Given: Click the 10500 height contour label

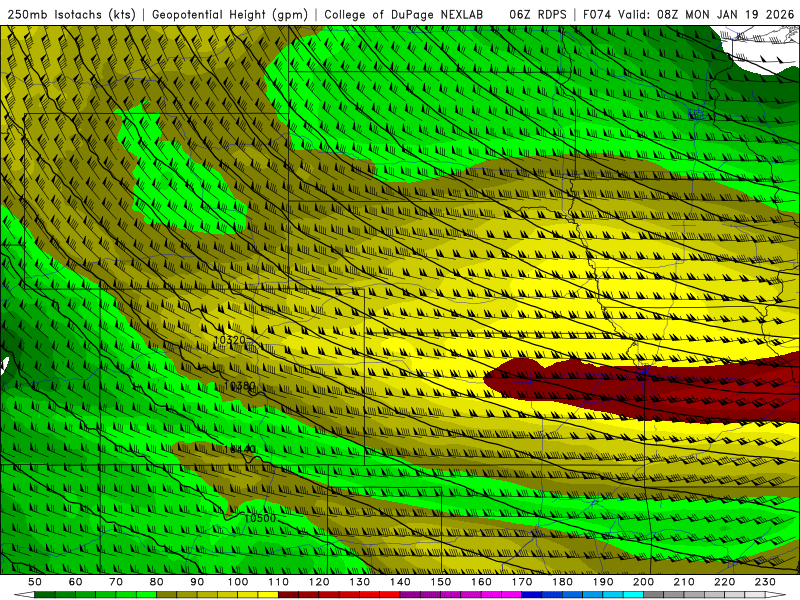Looking at the screenshot, I should click(x=260, y=518).
